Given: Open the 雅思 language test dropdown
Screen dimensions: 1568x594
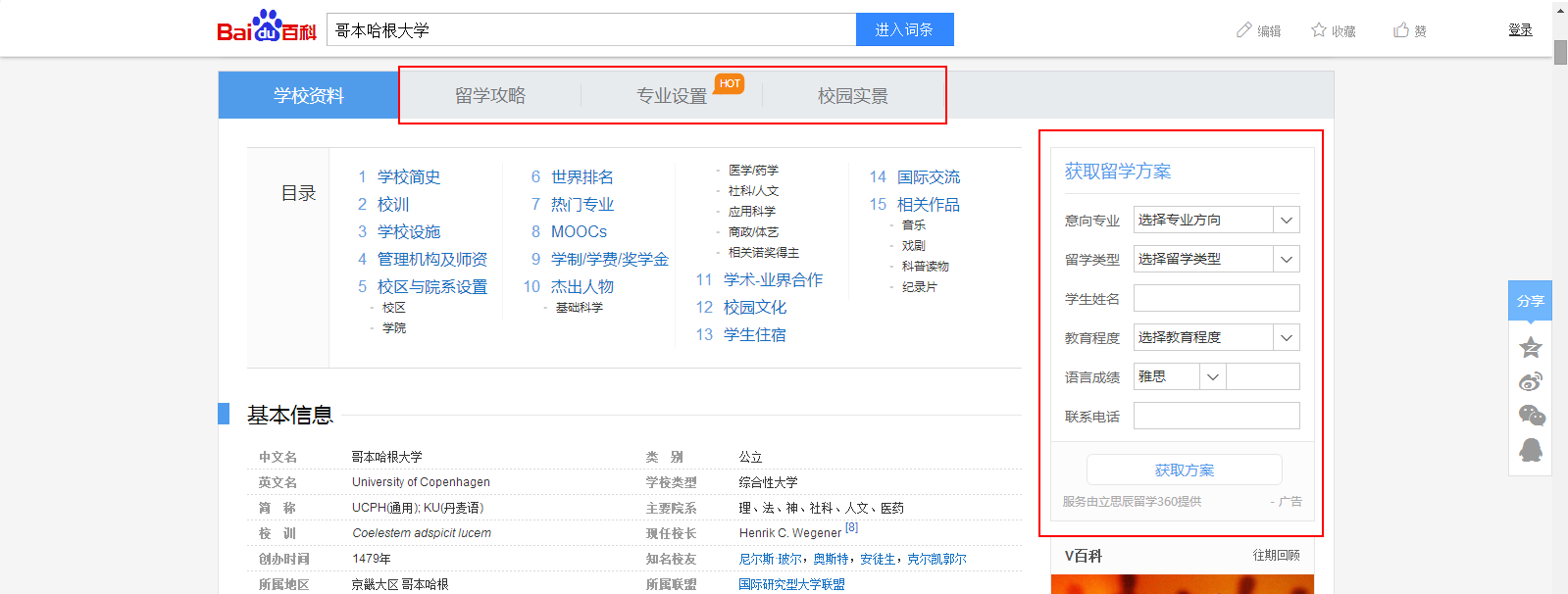Looking at the screenshot, I should click(1180, 376).
